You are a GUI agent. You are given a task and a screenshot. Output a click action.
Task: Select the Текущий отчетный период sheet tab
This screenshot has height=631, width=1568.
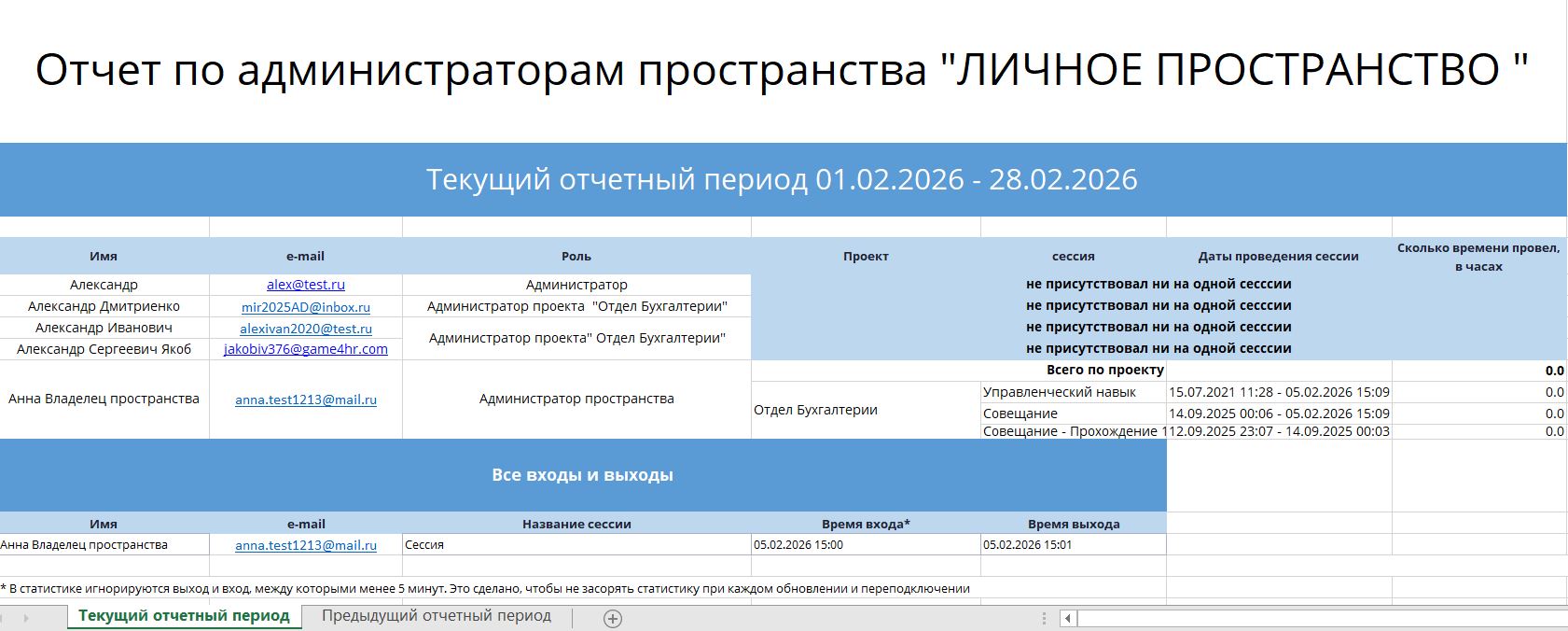pyautogui.click(x=184, y=616)
